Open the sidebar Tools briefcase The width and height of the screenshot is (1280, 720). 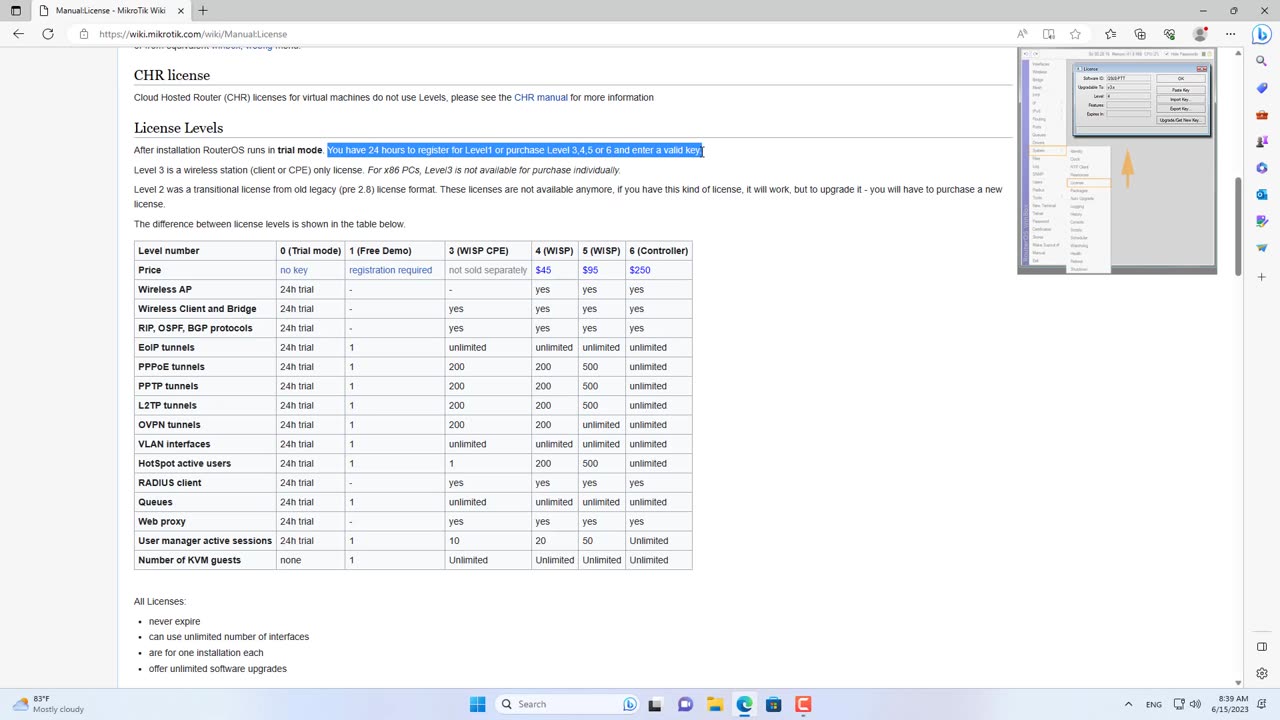point(1262,115)
